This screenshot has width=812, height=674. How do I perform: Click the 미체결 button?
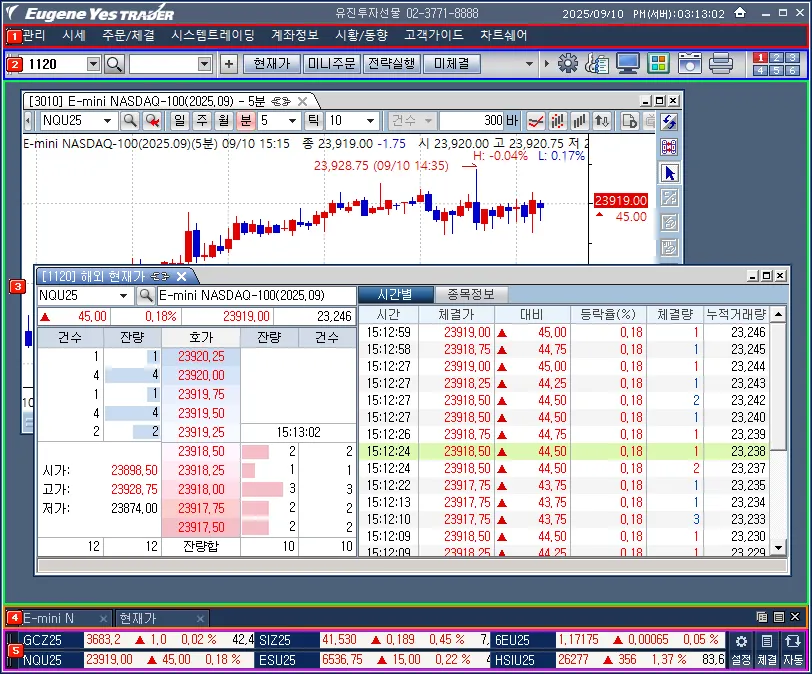click(x=452, y=64)
